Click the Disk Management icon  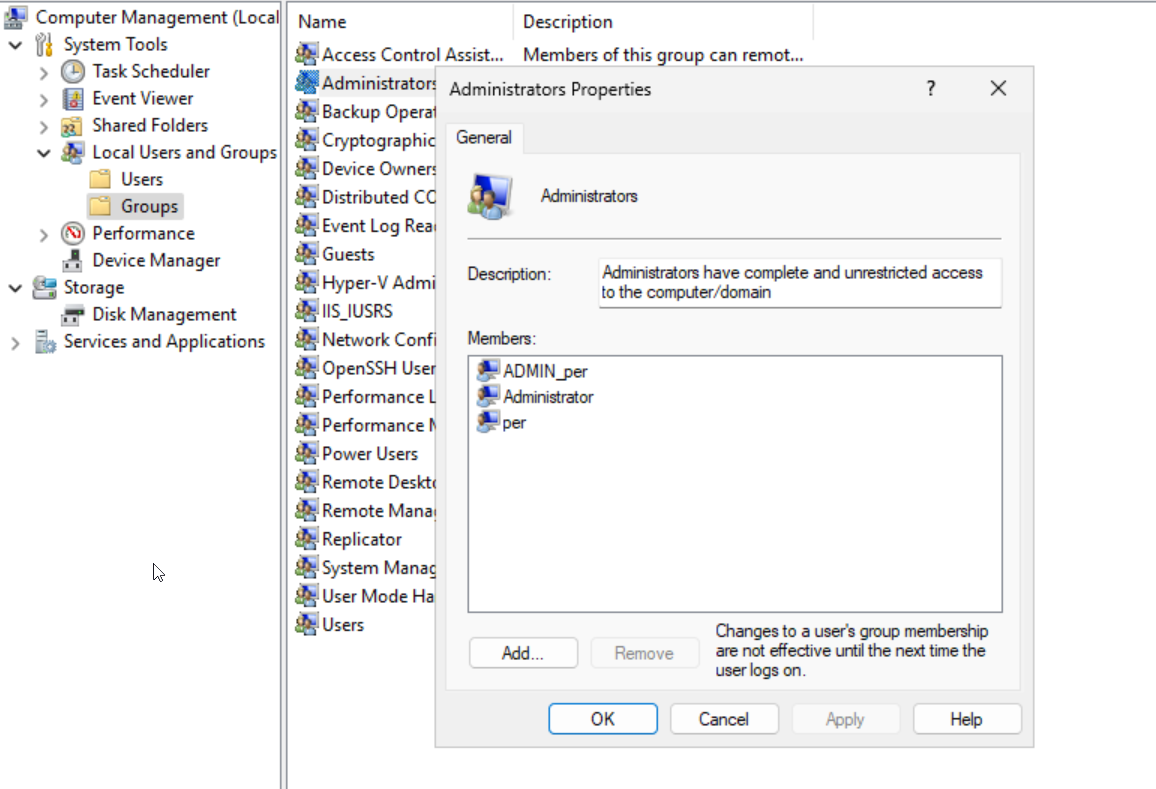tap(73, 315)
